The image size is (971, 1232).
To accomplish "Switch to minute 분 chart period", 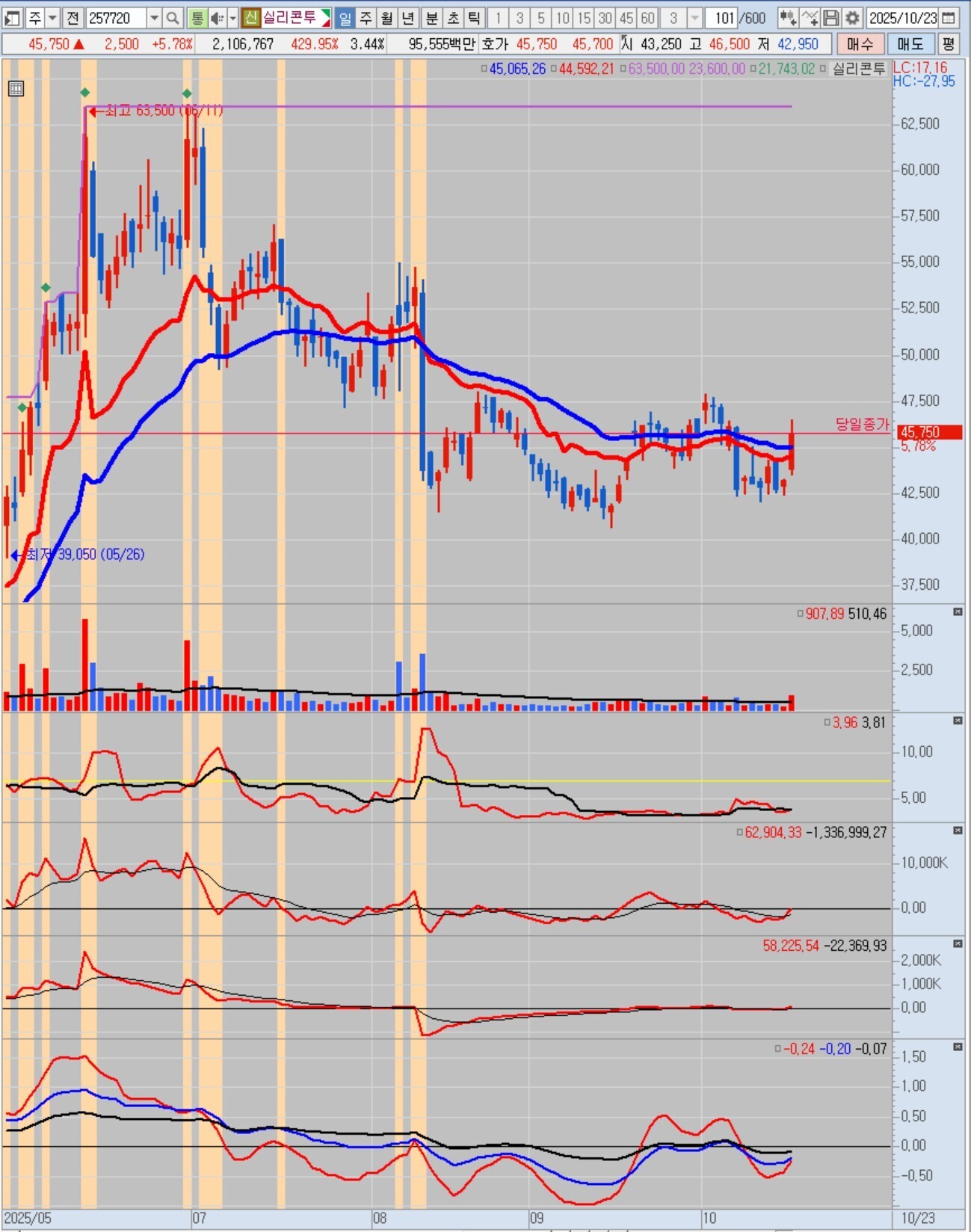I will click(x=432, y=17).
